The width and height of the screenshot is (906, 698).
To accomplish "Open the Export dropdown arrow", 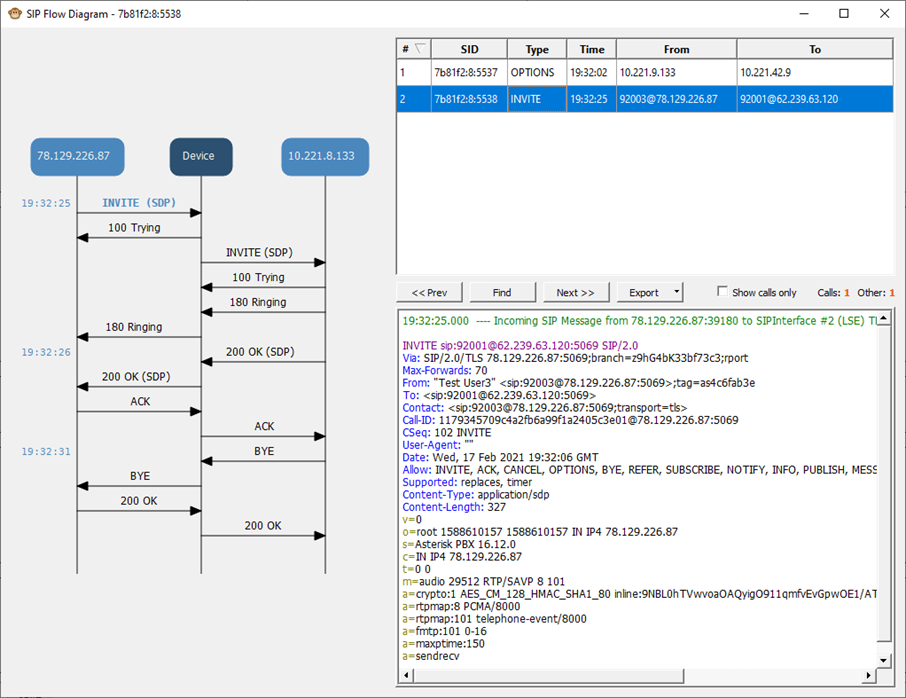I will point(676,292).
